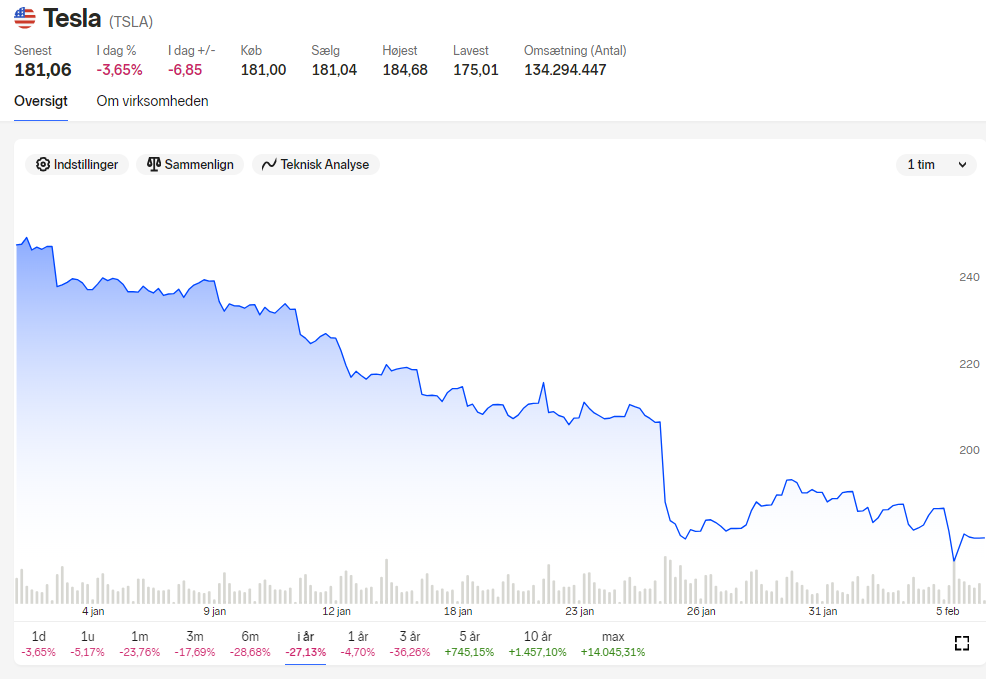
Task: Click the Lavest value 175,01
Action: (476, 70)
